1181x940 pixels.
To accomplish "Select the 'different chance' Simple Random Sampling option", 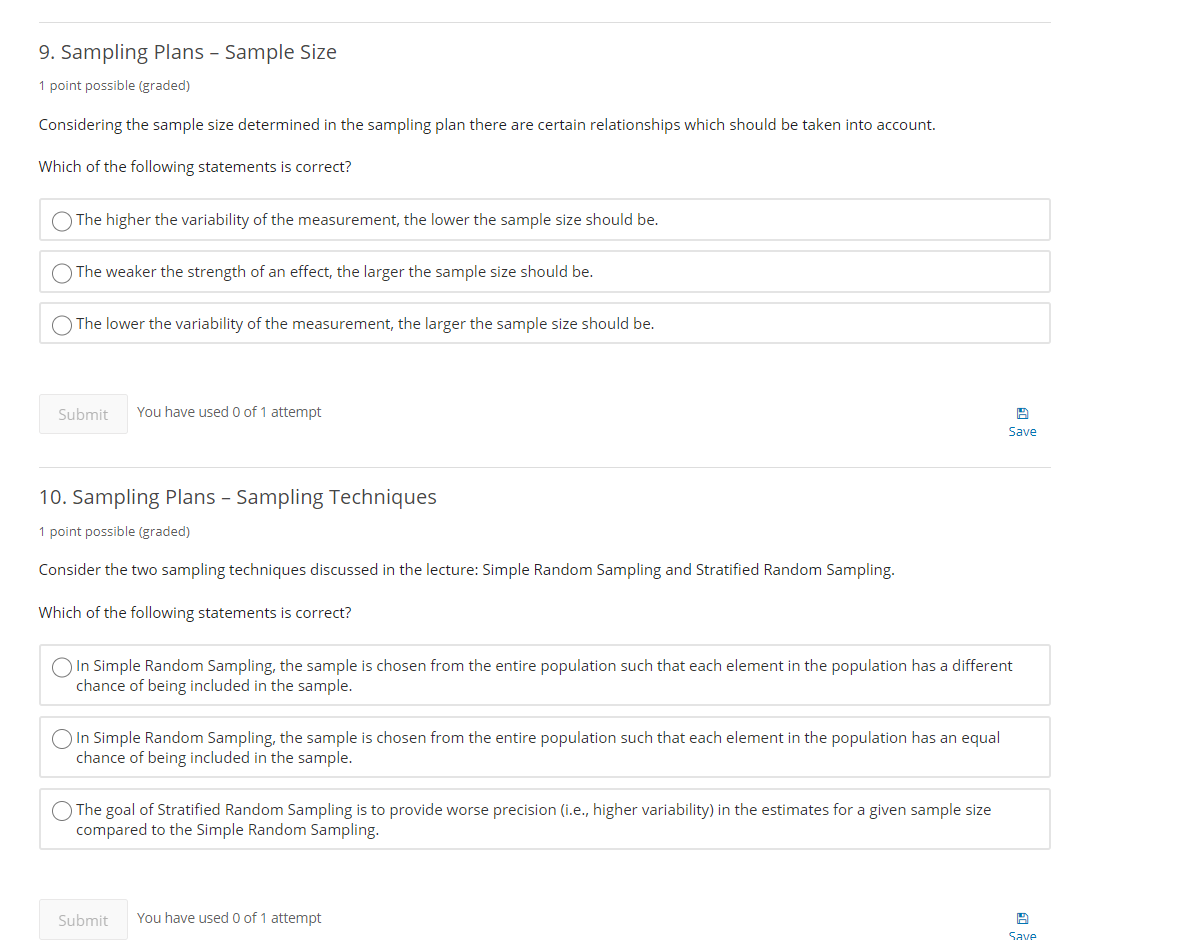I will [x=61, y=667].
